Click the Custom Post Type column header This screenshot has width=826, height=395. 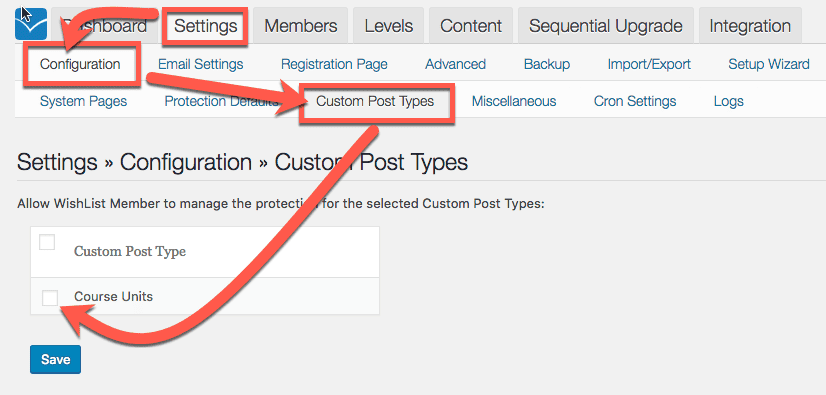(130, 252)
